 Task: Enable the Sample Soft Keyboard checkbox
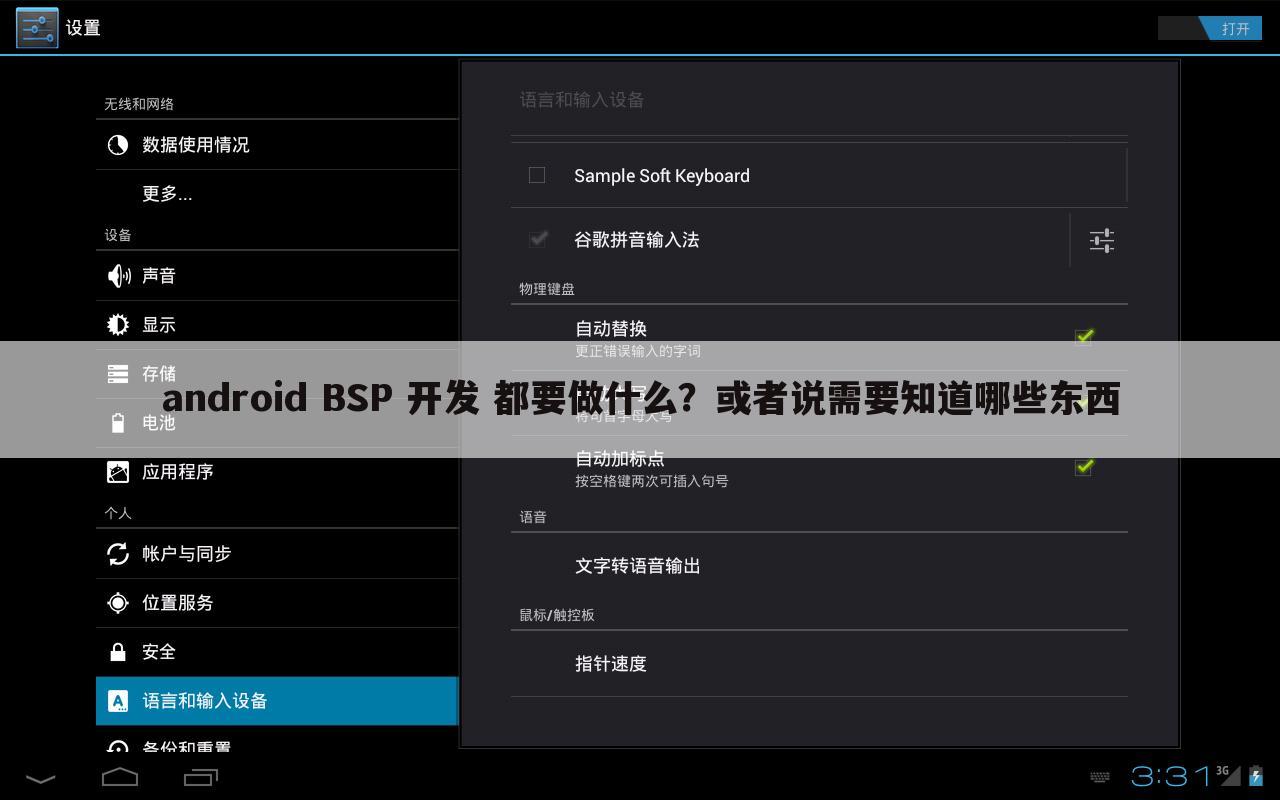click(536, 175)
